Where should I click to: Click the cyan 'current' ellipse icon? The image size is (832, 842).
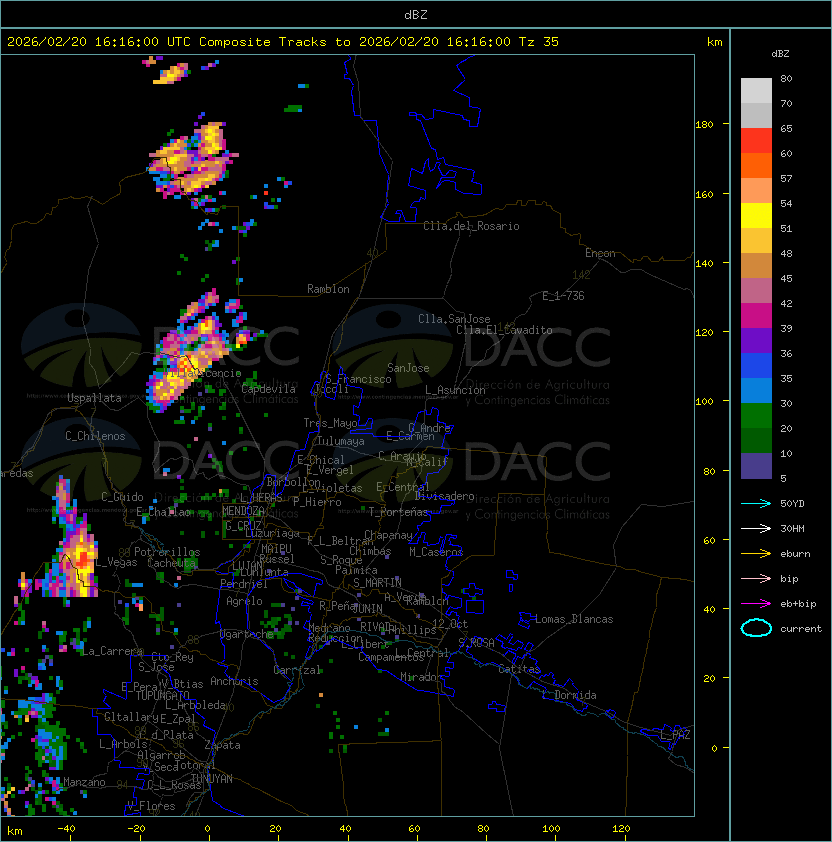[756, 628]
